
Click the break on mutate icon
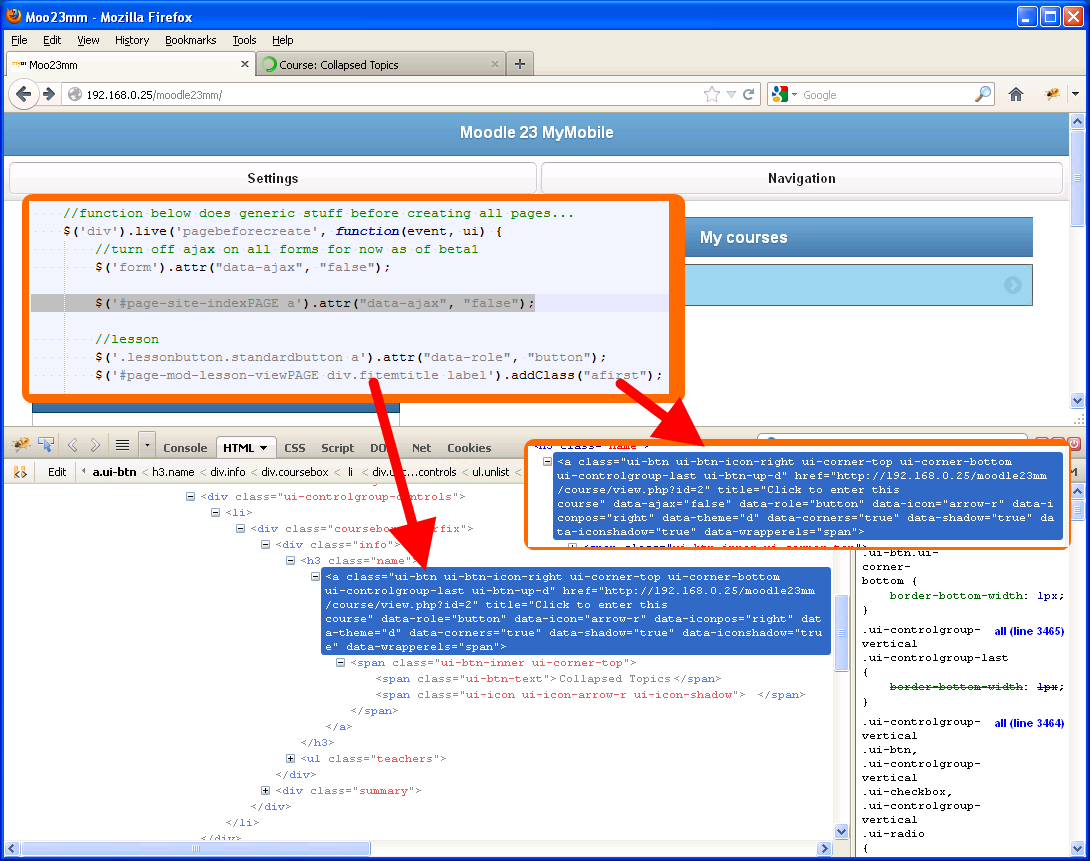click(x=20, y=473)
